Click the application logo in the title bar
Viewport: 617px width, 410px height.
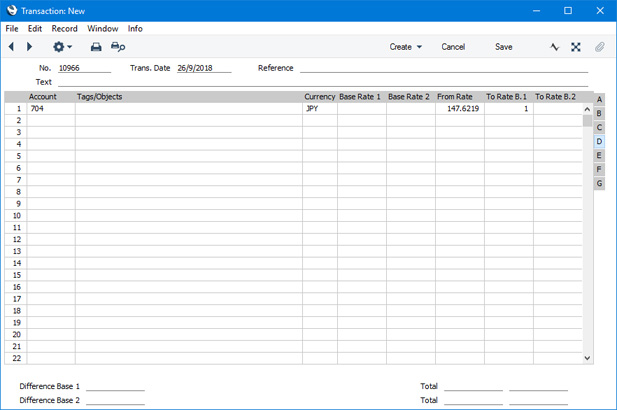(12, 11)
